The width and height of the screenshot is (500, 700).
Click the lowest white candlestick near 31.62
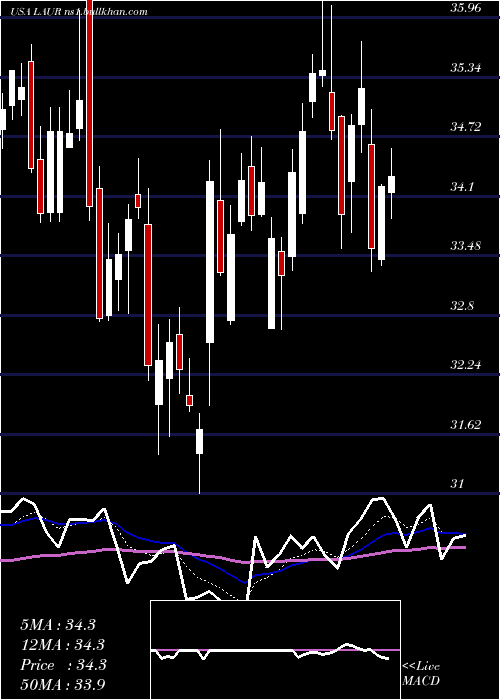coord(200,453)
